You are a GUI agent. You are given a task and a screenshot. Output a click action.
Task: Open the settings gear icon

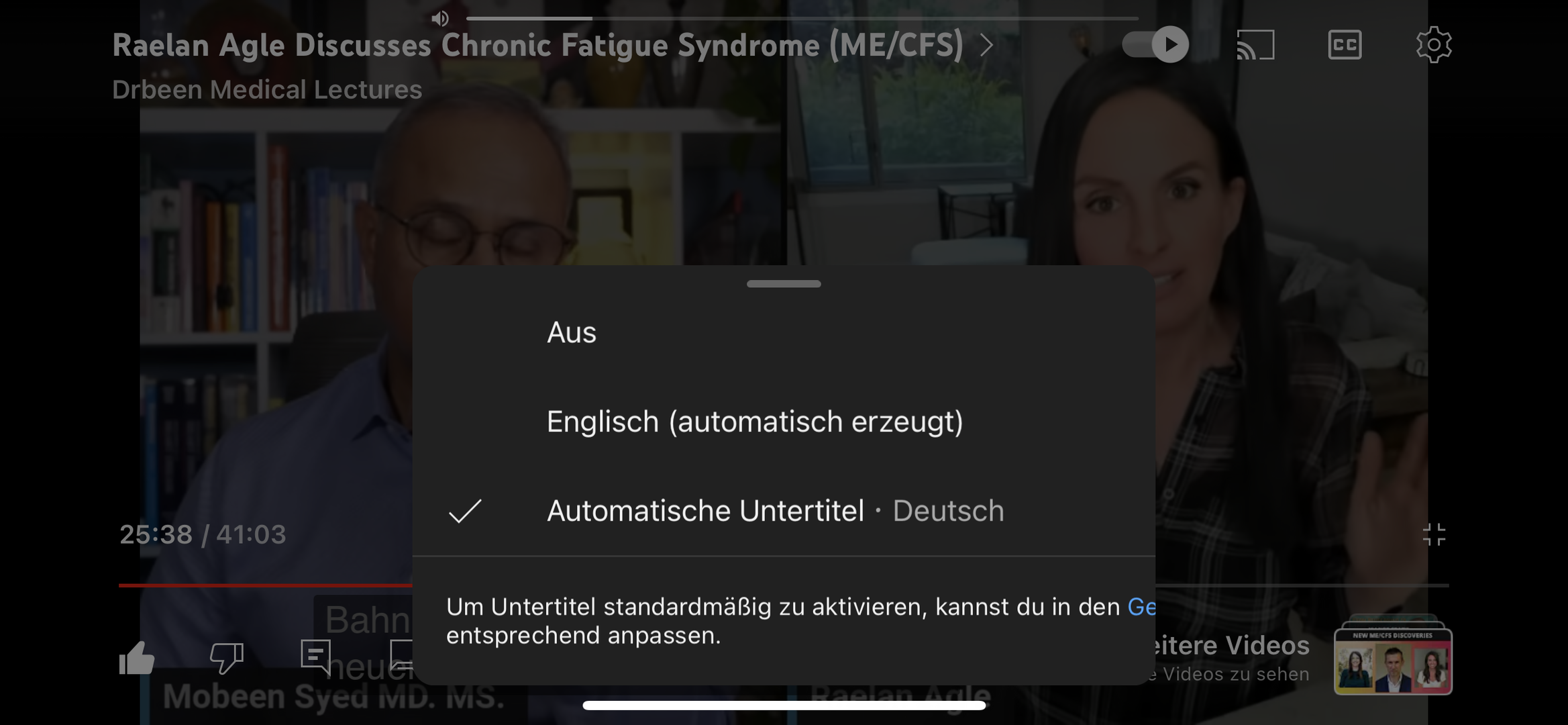(x=1433, y=45)
